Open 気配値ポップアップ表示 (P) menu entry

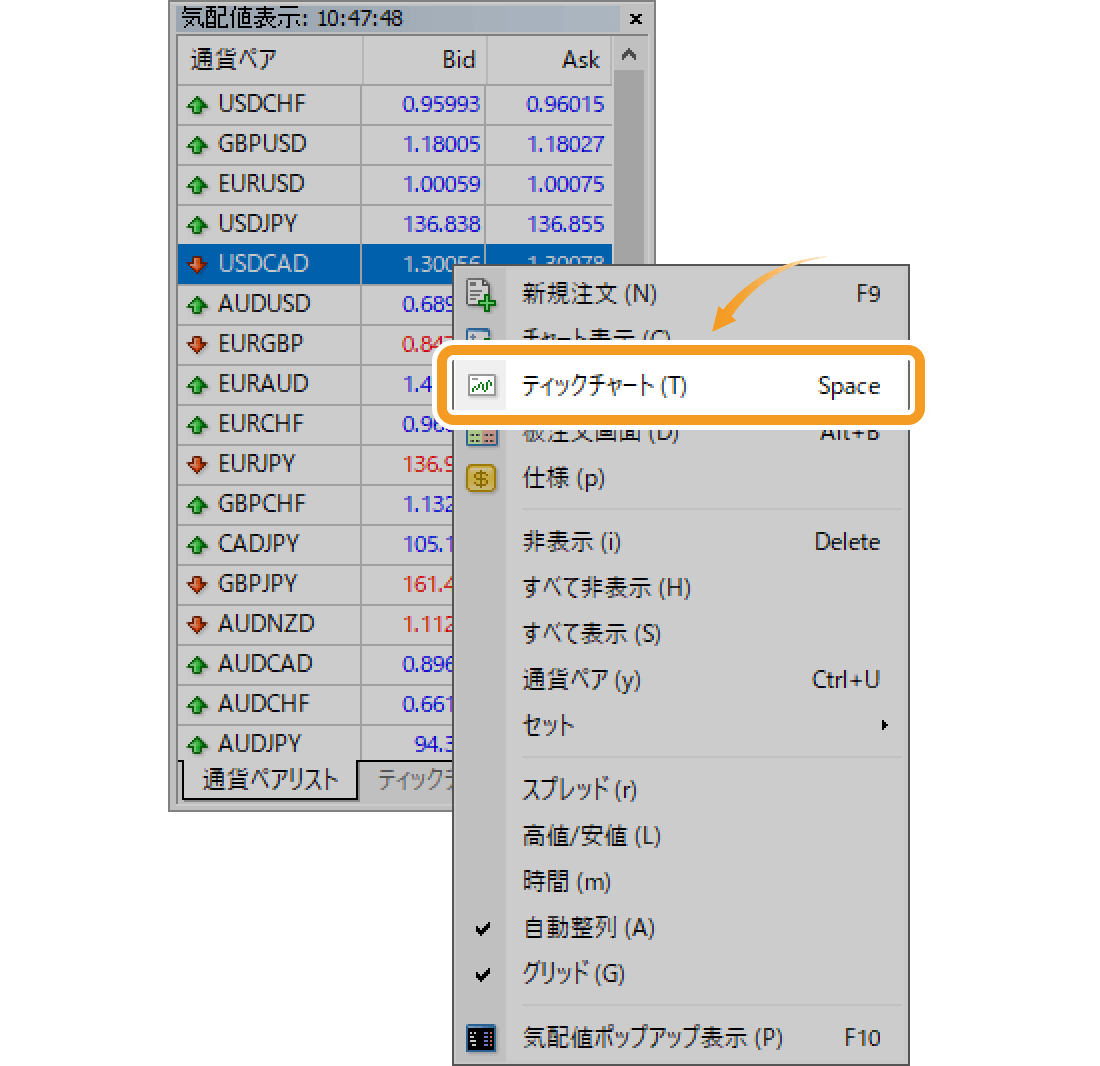[680, 1037]
